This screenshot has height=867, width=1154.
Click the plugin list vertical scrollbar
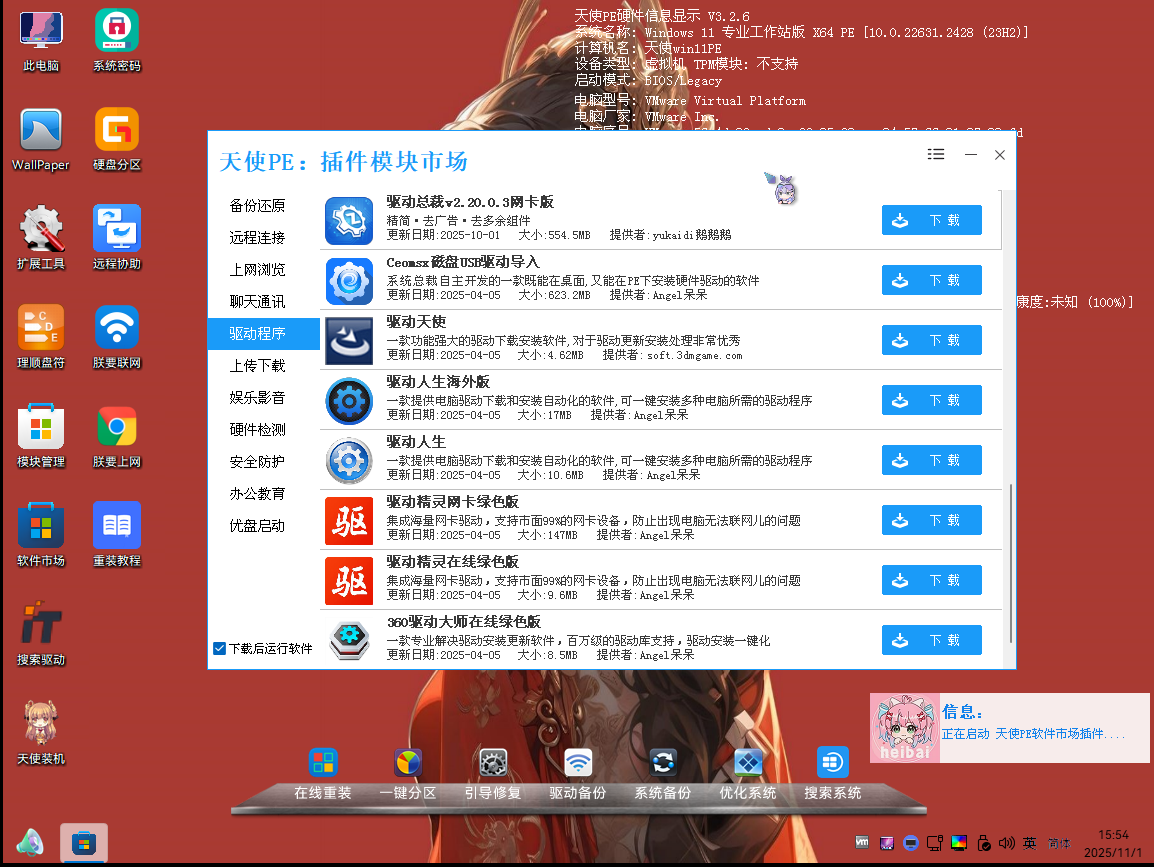click(1011, 560)
